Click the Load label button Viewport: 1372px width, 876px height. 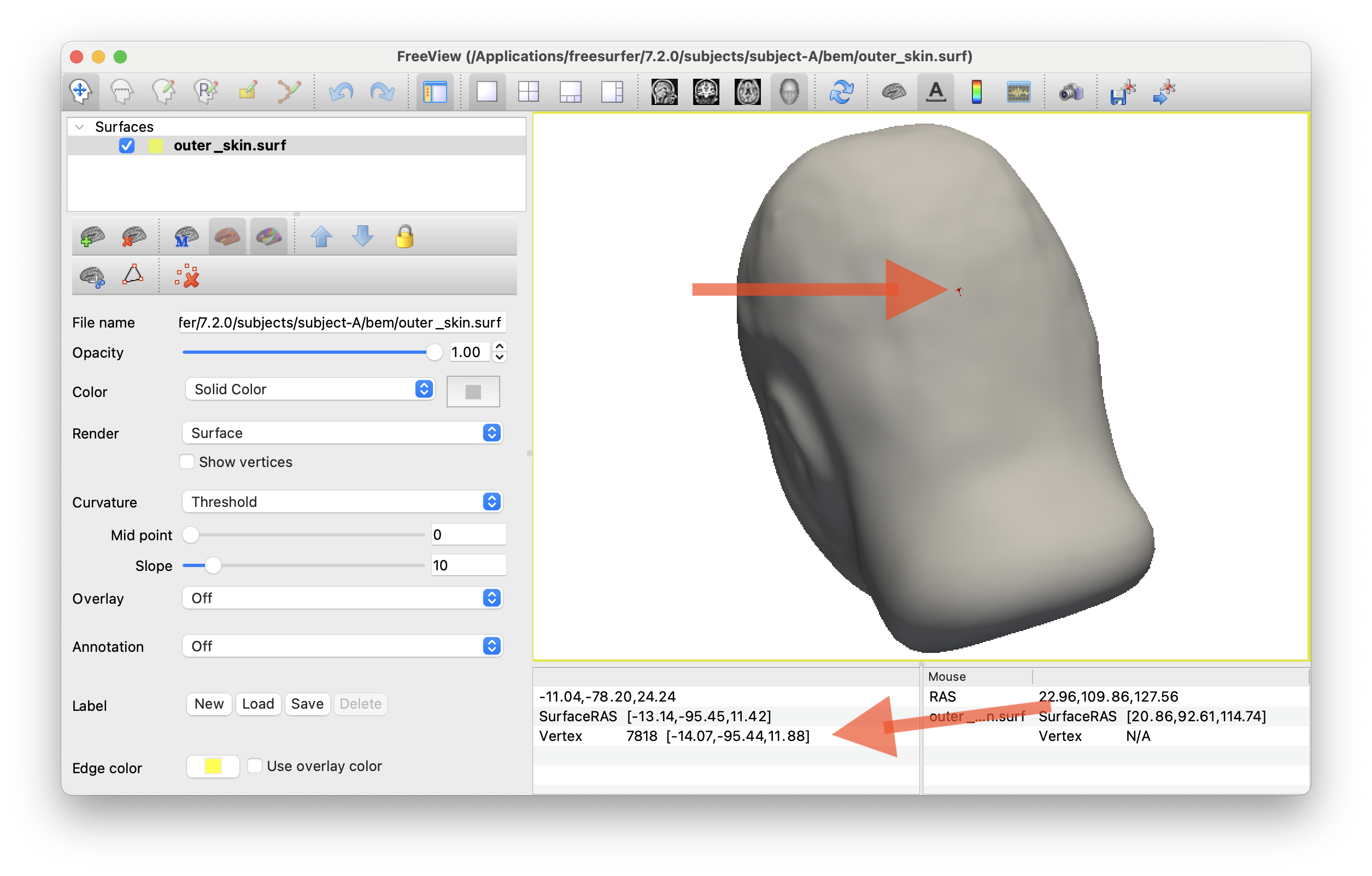point(258,704)
